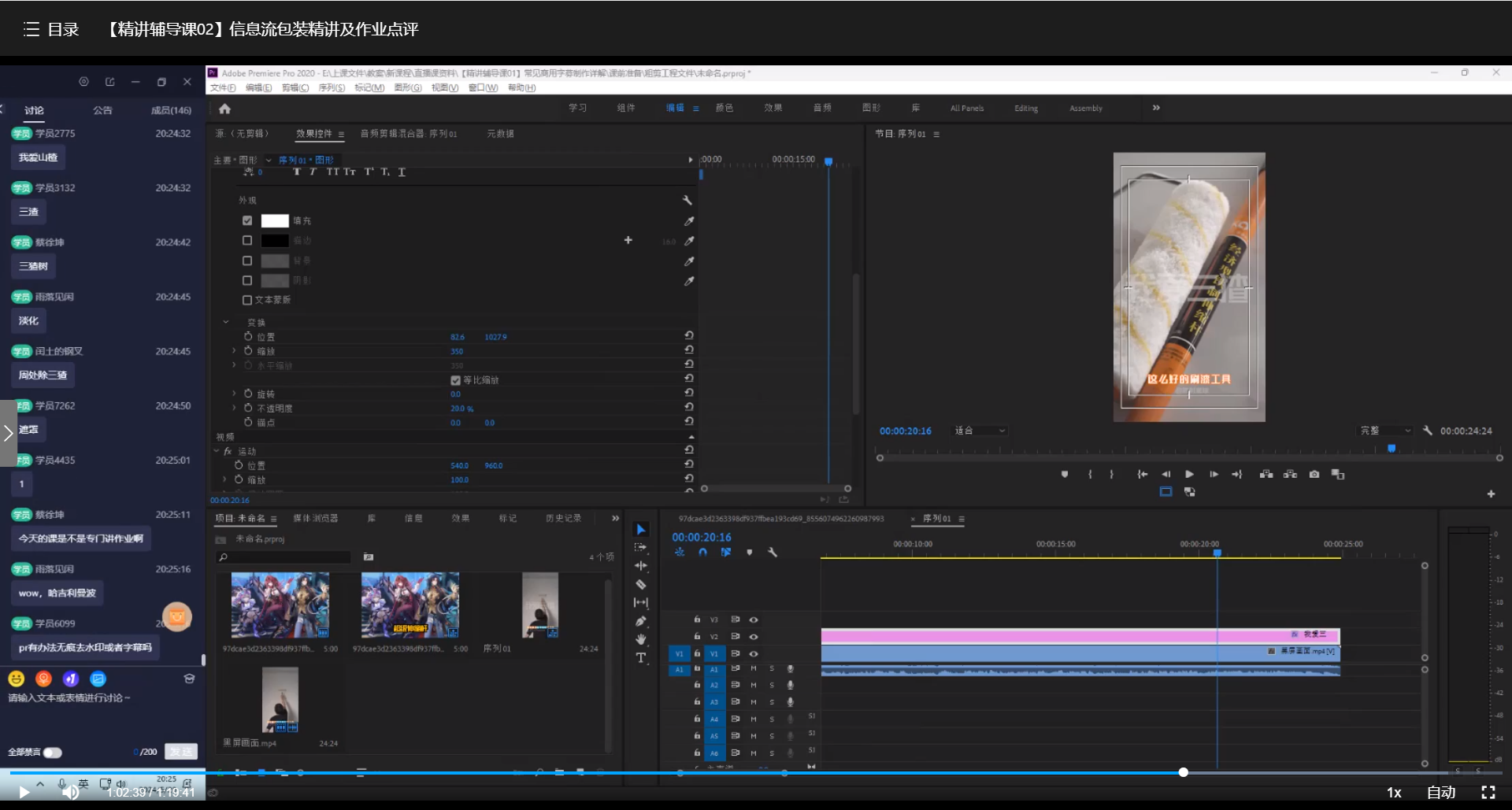This screenshot has width=1512, height=810.
Task: Reset the 不透明度 opacity parameter
Action: [689, 408]
